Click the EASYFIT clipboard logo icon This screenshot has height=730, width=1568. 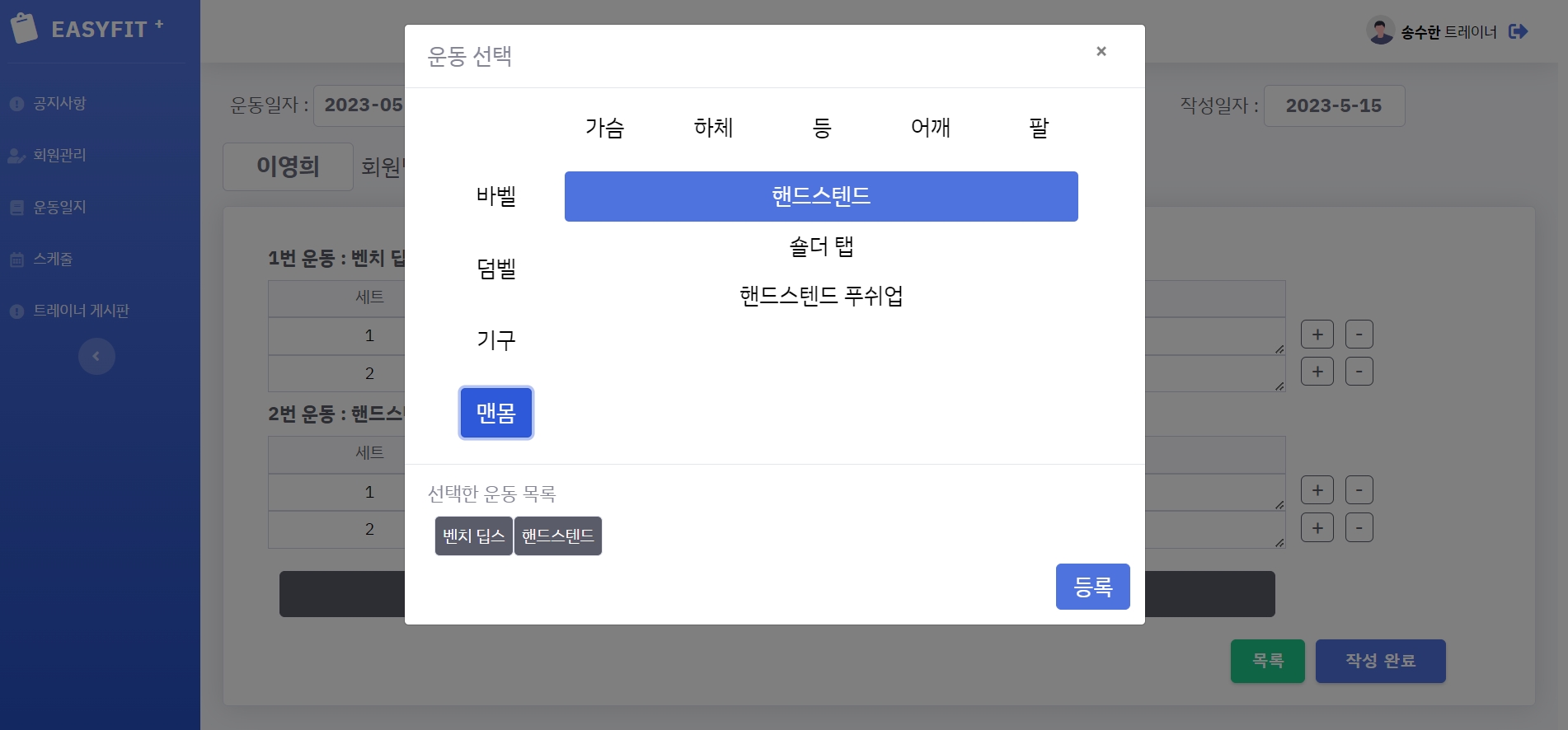(24, 28)
